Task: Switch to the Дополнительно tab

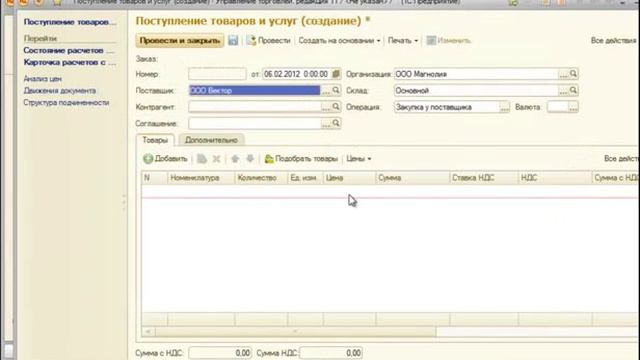Action: pos(211,140)
